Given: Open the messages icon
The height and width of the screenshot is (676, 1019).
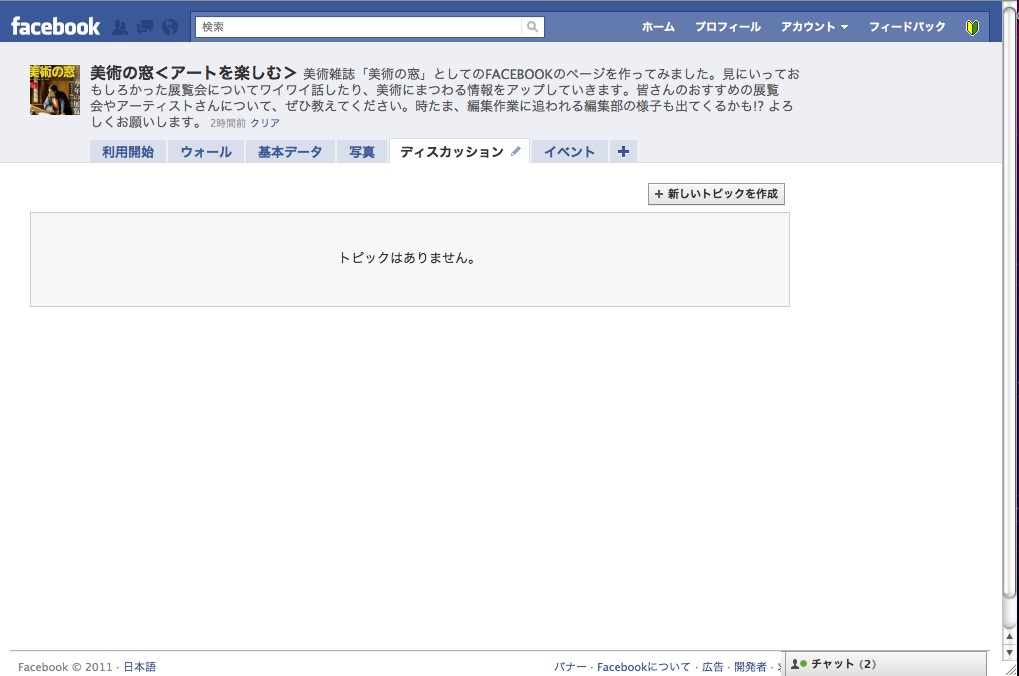Looking at the screenshot, I should pyautogui.click(x=145, y=27).
